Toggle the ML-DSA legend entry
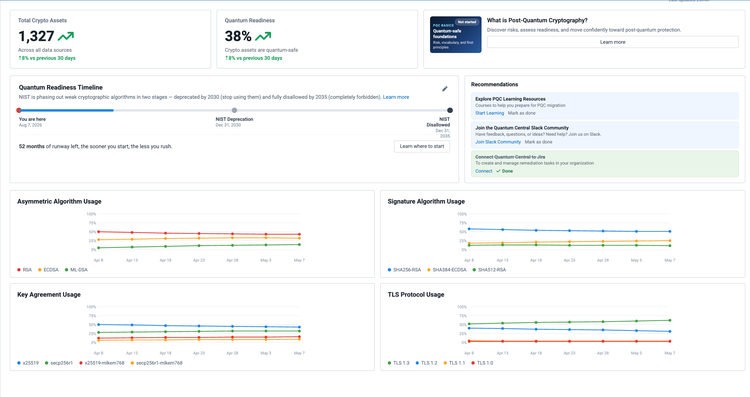This screenshot has width=750, height=397. 76,270
